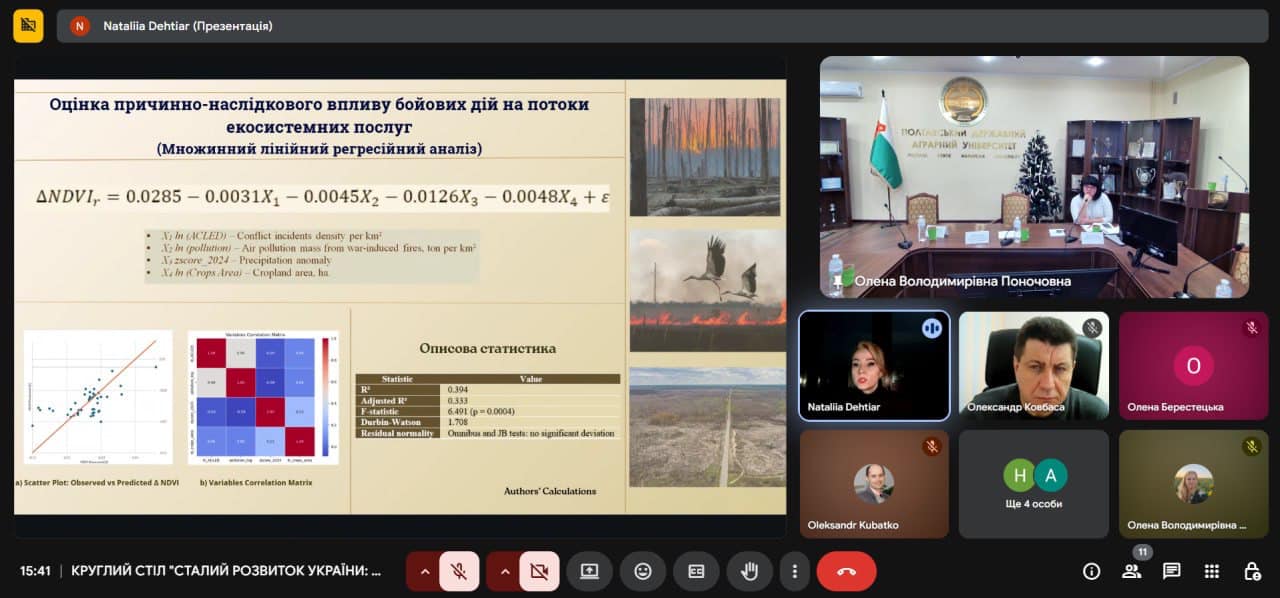Open host controls lock icon
This screenshot has width=1280, height=598.
click(1252, 571)
